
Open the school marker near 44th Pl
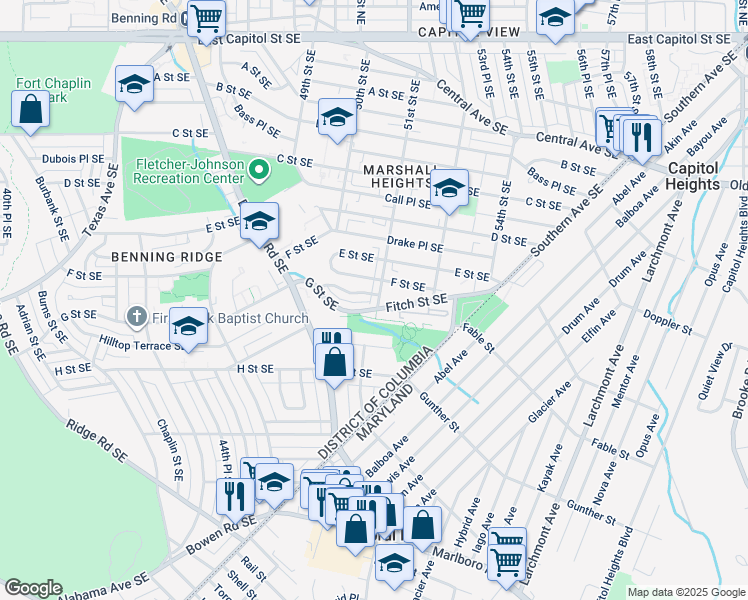(x=274, y=484)
